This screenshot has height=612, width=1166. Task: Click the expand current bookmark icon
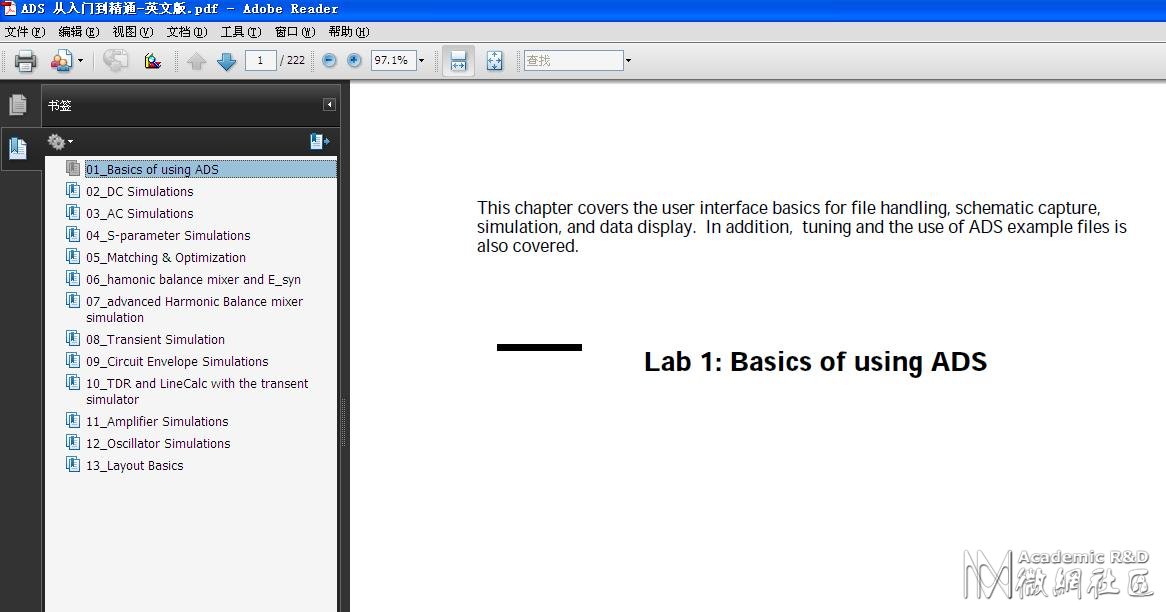tap(320, 141)
